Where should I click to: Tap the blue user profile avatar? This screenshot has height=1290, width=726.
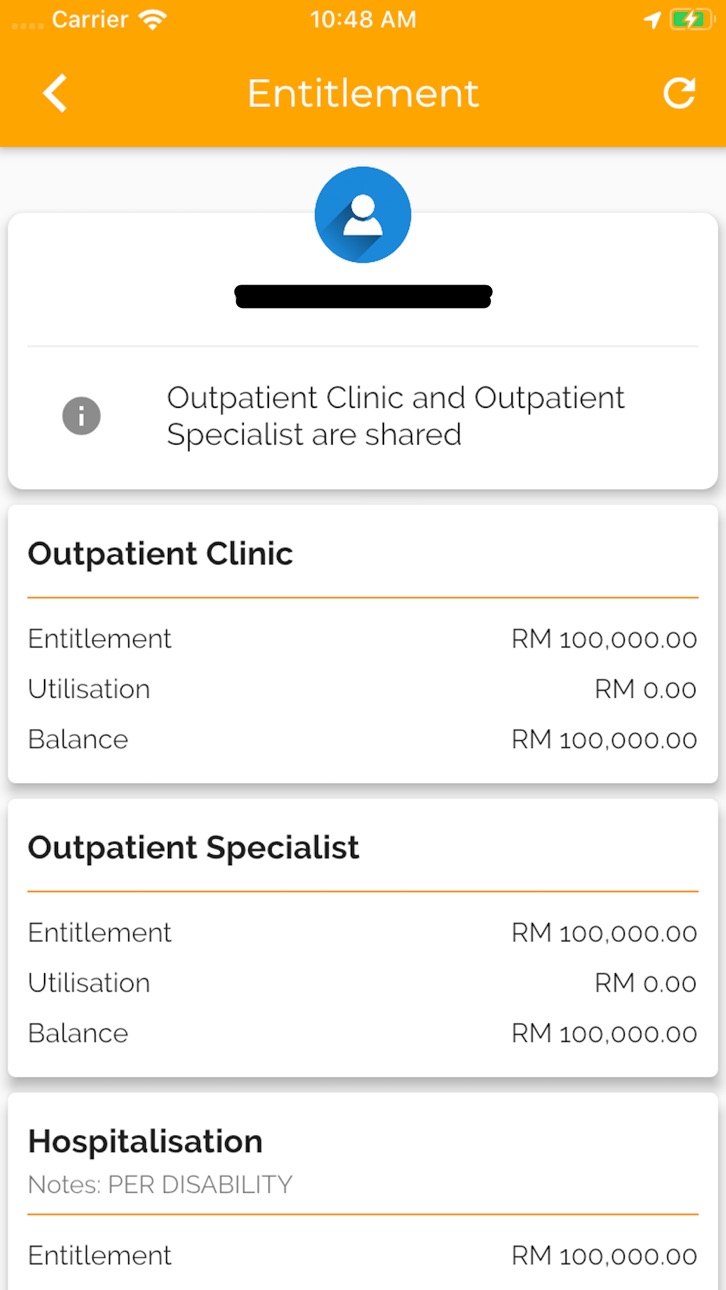click(363, 215)
